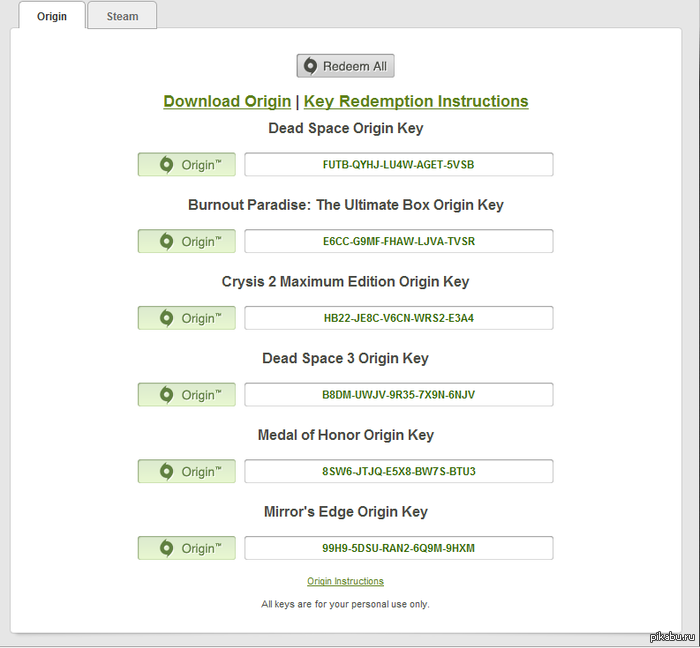Click the Medal of Honor Origin Key heading
The image size is (700, 648).
[346, 435]
